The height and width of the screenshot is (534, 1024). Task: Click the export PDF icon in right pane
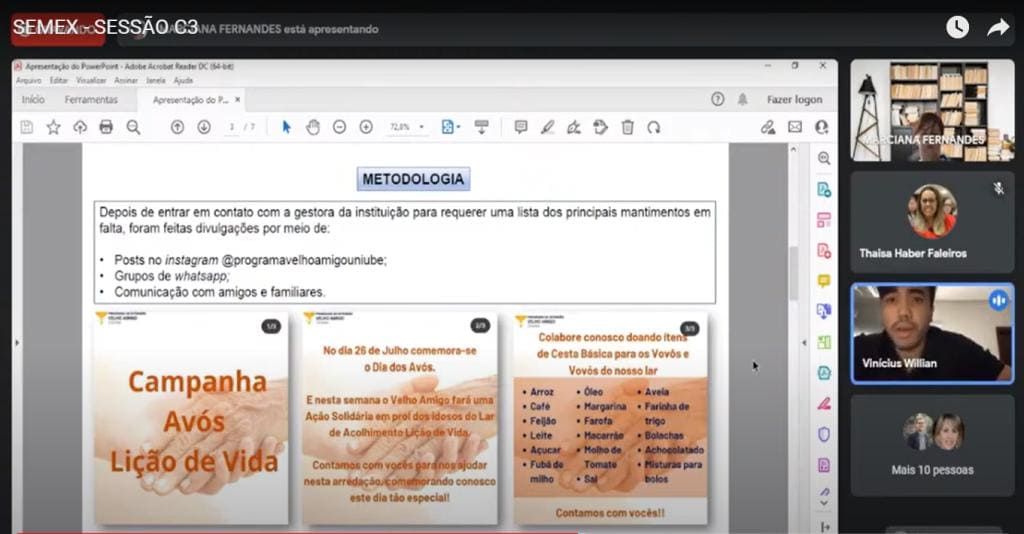point(824,190)
